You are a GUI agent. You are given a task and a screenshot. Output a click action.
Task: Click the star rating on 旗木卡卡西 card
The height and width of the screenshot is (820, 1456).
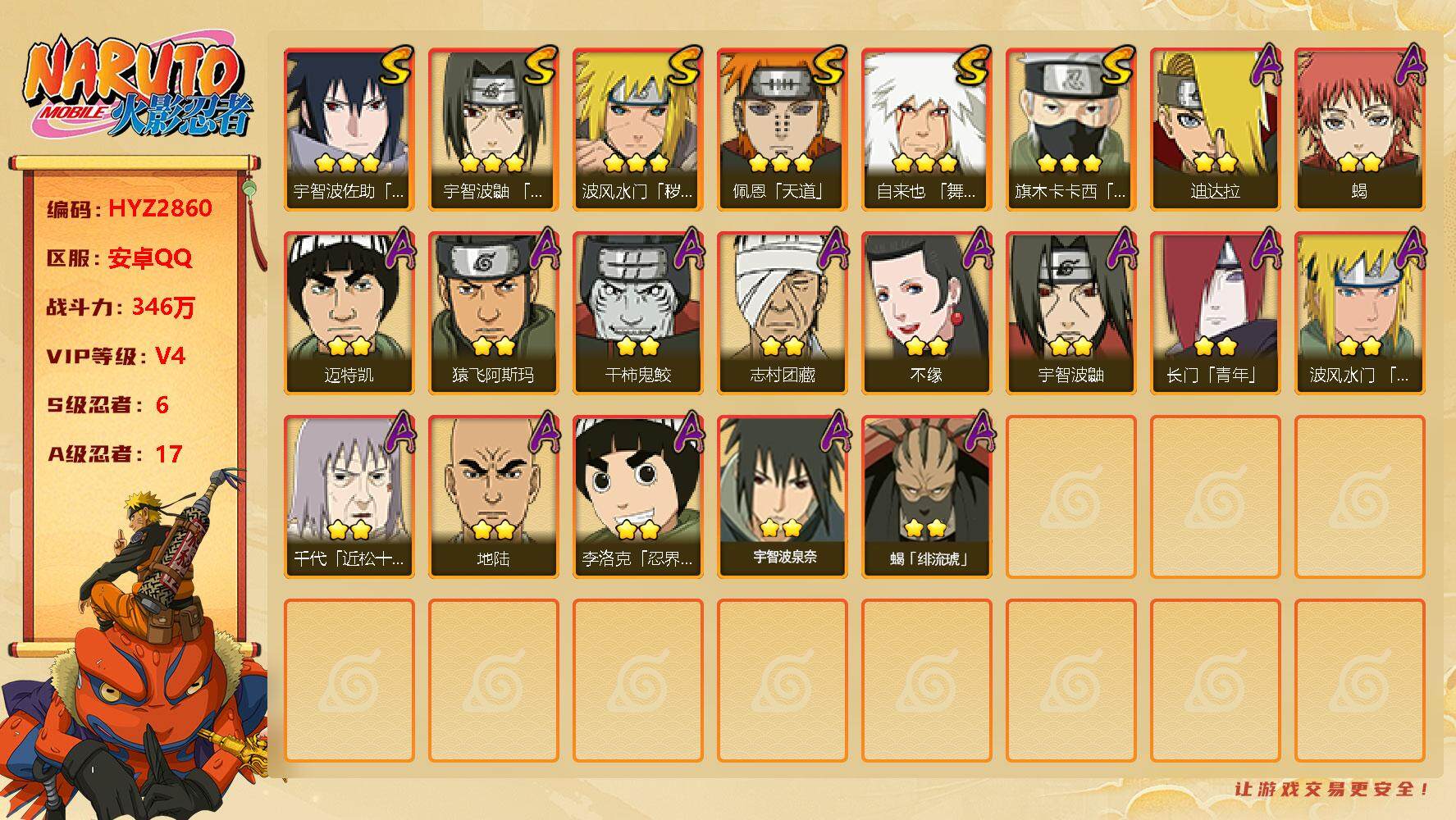click(x=1070, y=162)
